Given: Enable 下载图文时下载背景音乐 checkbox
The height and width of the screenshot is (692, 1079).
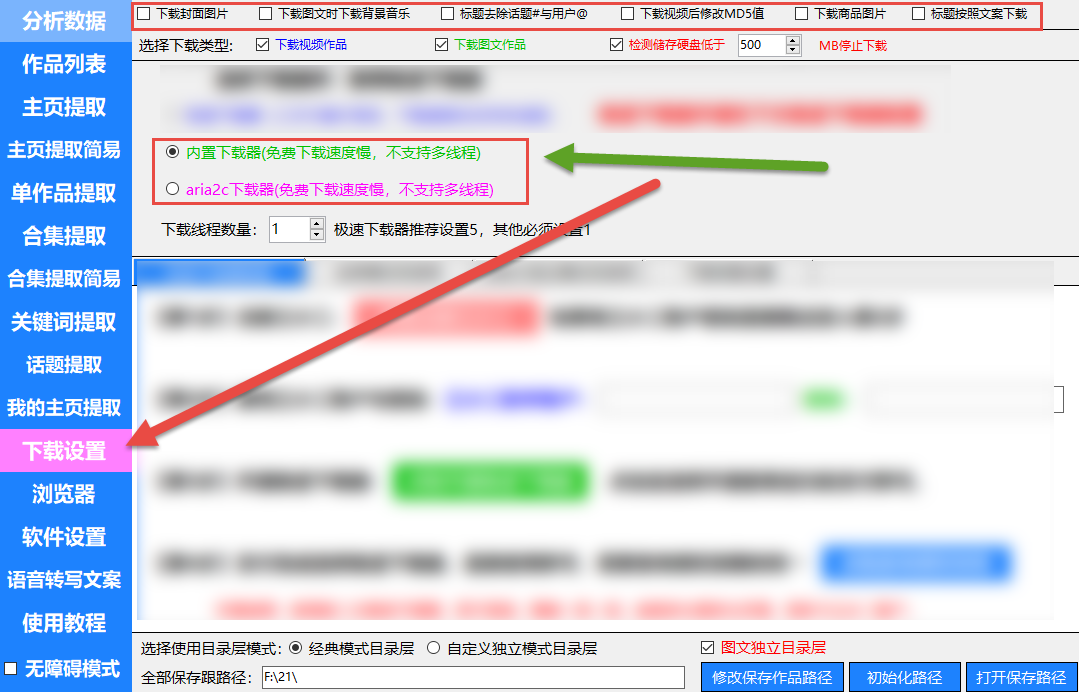Looking at the screenshot, I should [266, 14].
